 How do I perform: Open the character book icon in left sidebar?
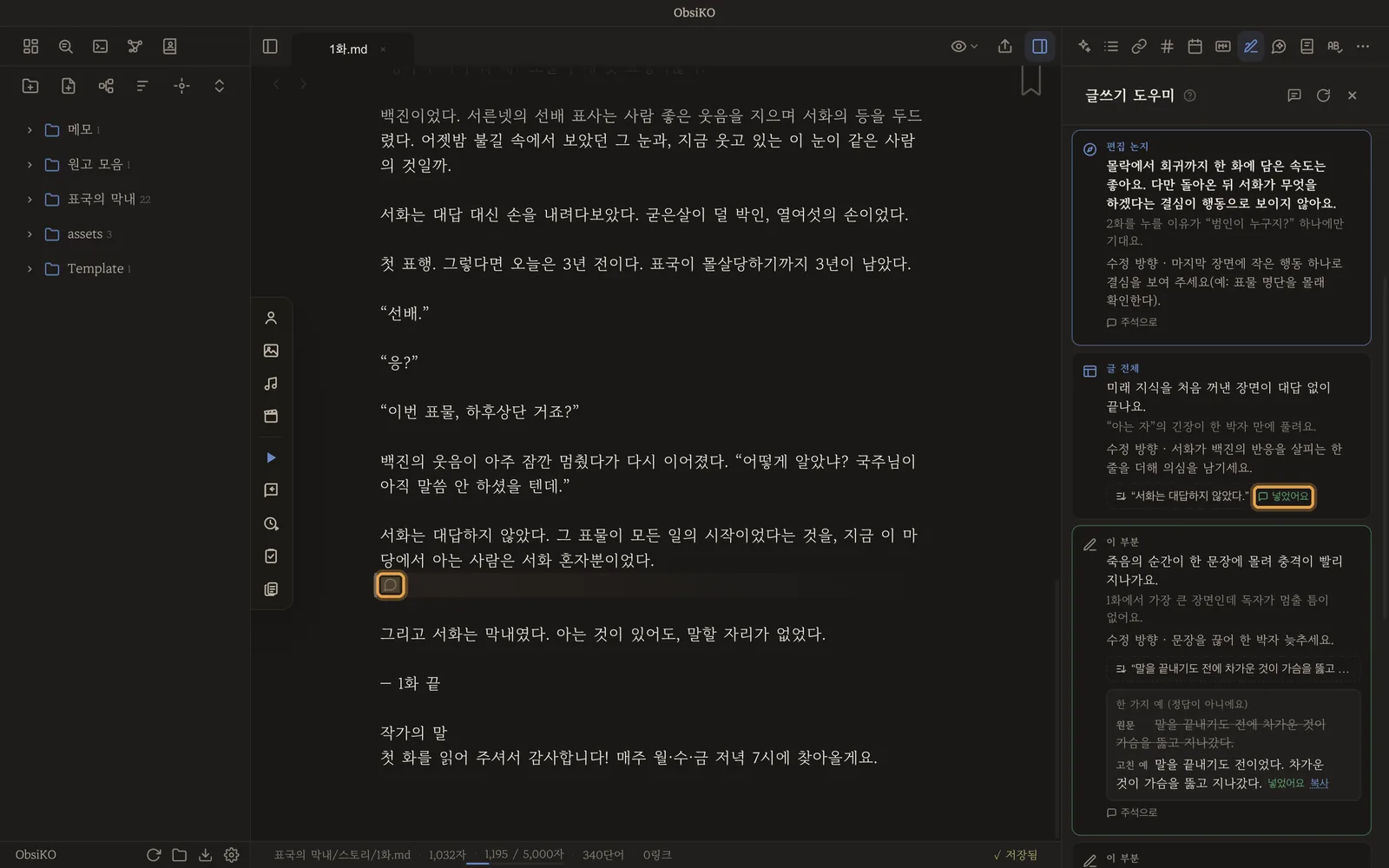pos(170,46)
